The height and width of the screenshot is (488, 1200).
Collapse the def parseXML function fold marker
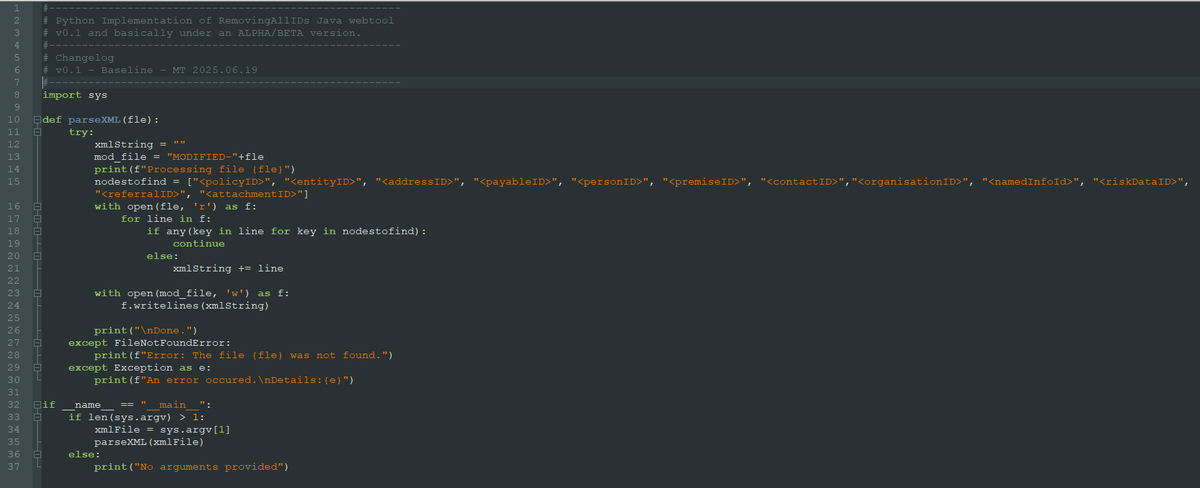(x=37, y=119)
